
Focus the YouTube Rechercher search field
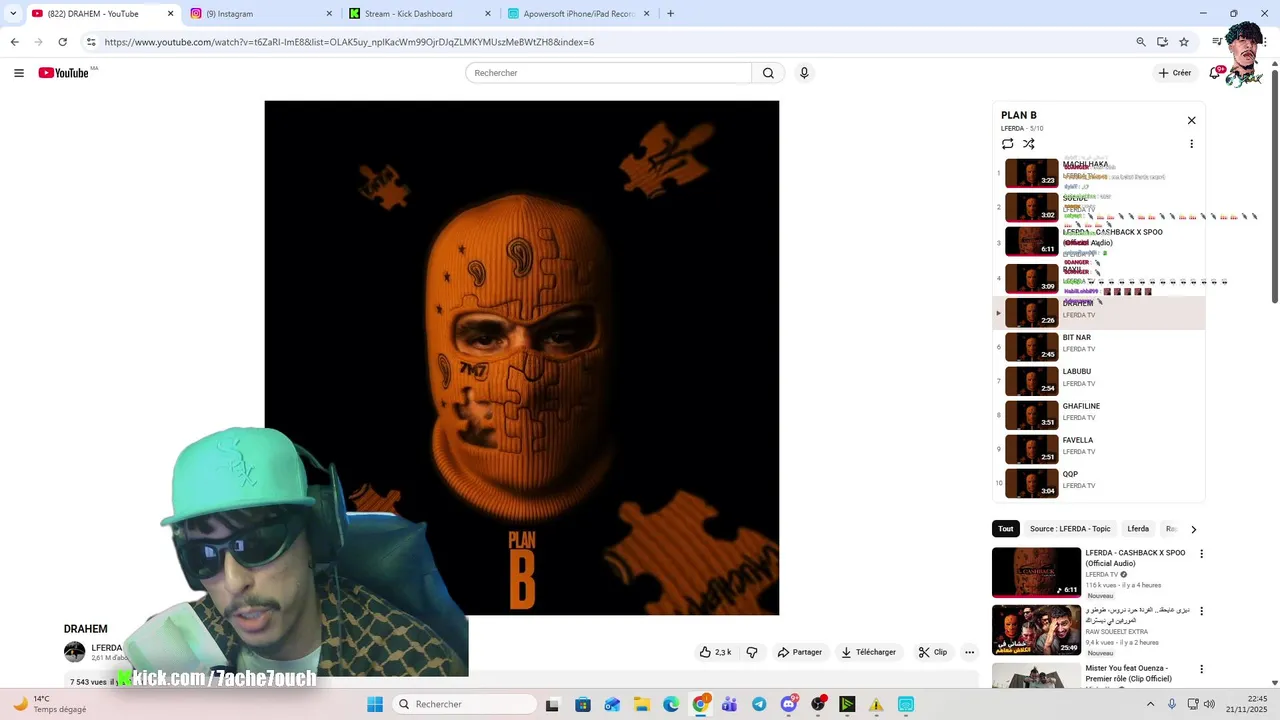click(608, 73)
